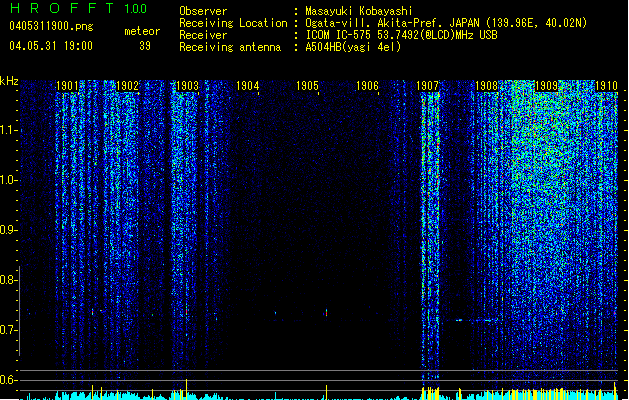The width and height of the screenshot is (629, 400).
Task: Click the 1901 time marker label
Action: pyautogui.click(x=67, y=86)
